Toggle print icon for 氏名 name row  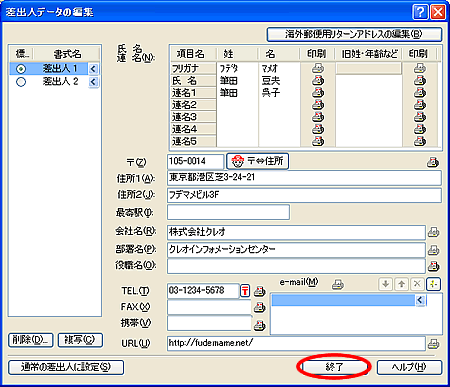(318, 80)
